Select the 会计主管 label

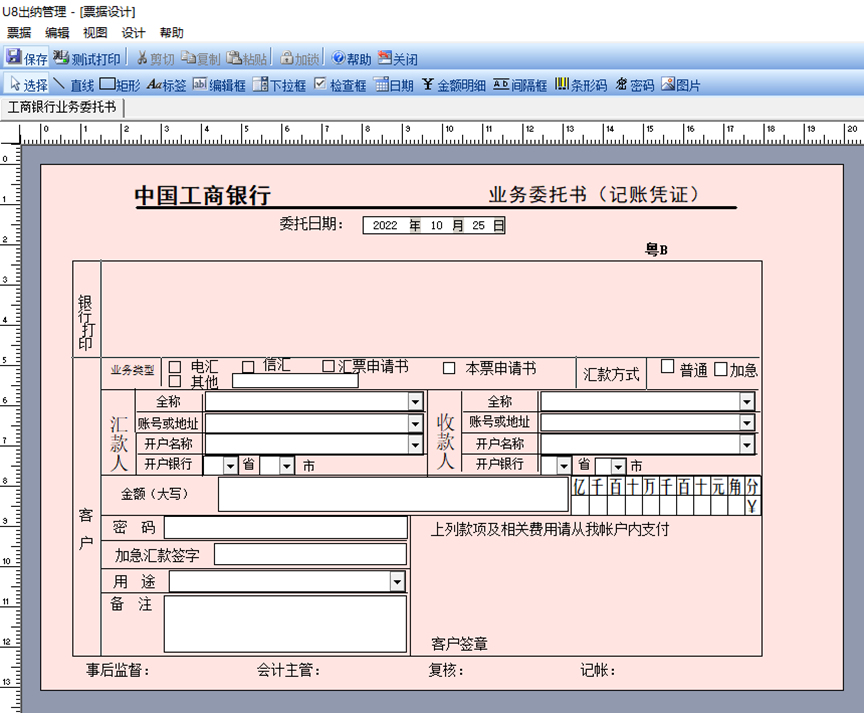point(288,671)
